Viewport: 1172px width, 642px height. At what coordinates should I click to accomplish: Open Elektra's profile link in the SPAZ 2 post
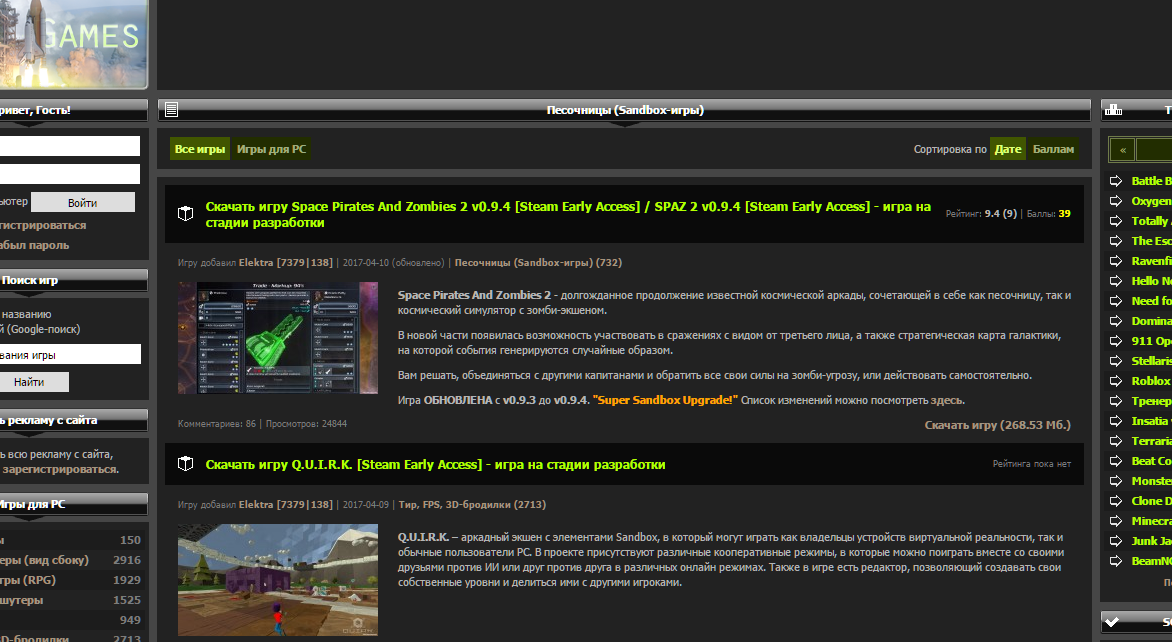point(286,262)
